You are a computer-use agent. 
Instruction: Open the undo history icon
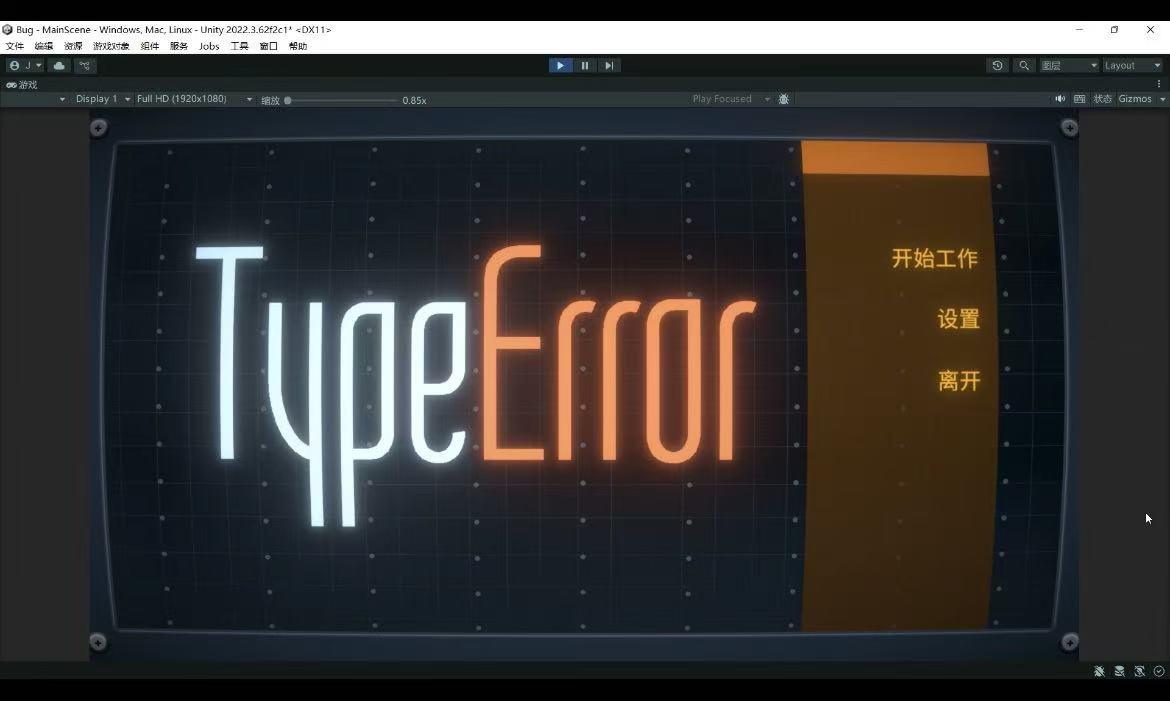point(997,66)
